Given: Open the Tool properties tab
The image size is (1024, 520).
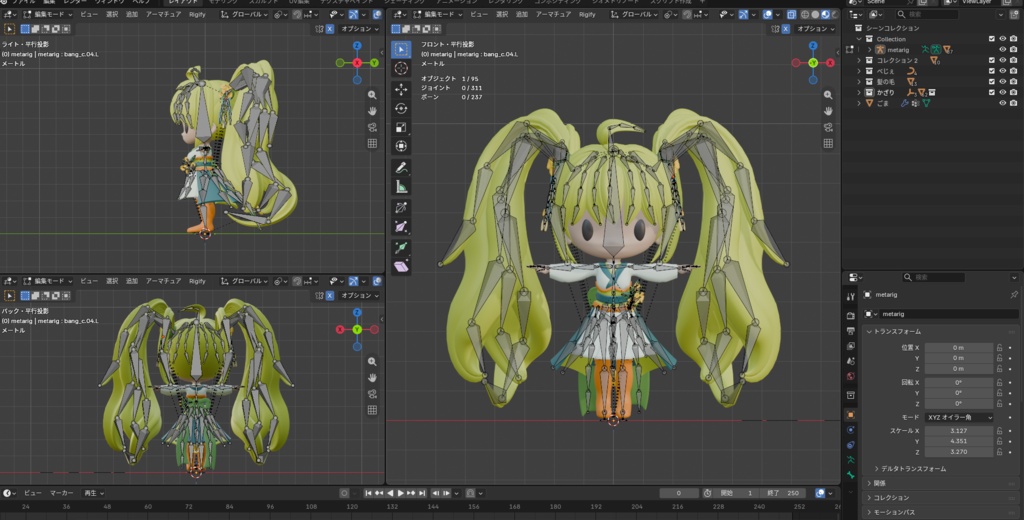Looking at the screenshot, I should point(850,297).
